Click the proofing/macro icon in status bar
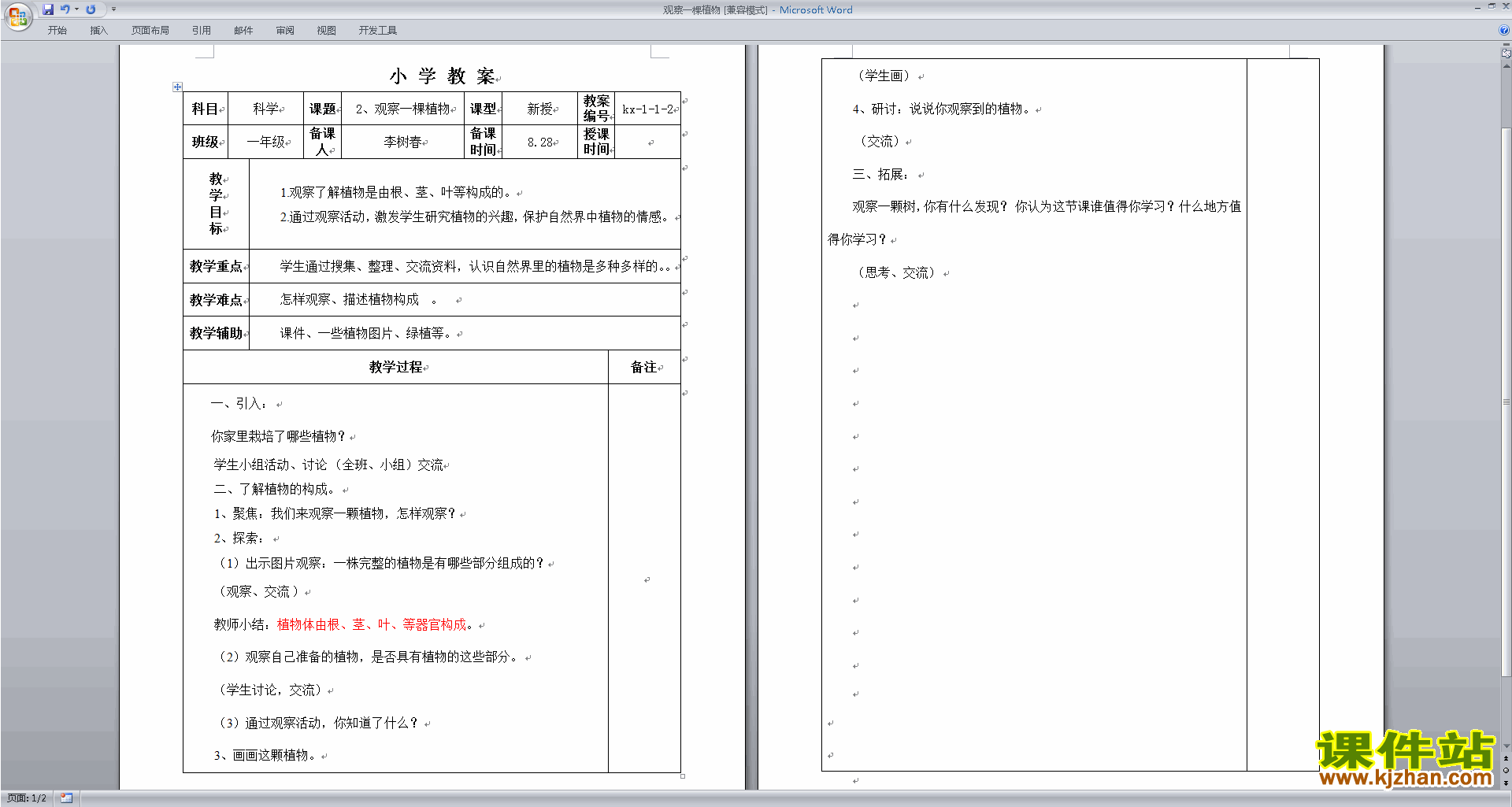The height and width of the screenshot is (807, 1512). coord(66,798)
